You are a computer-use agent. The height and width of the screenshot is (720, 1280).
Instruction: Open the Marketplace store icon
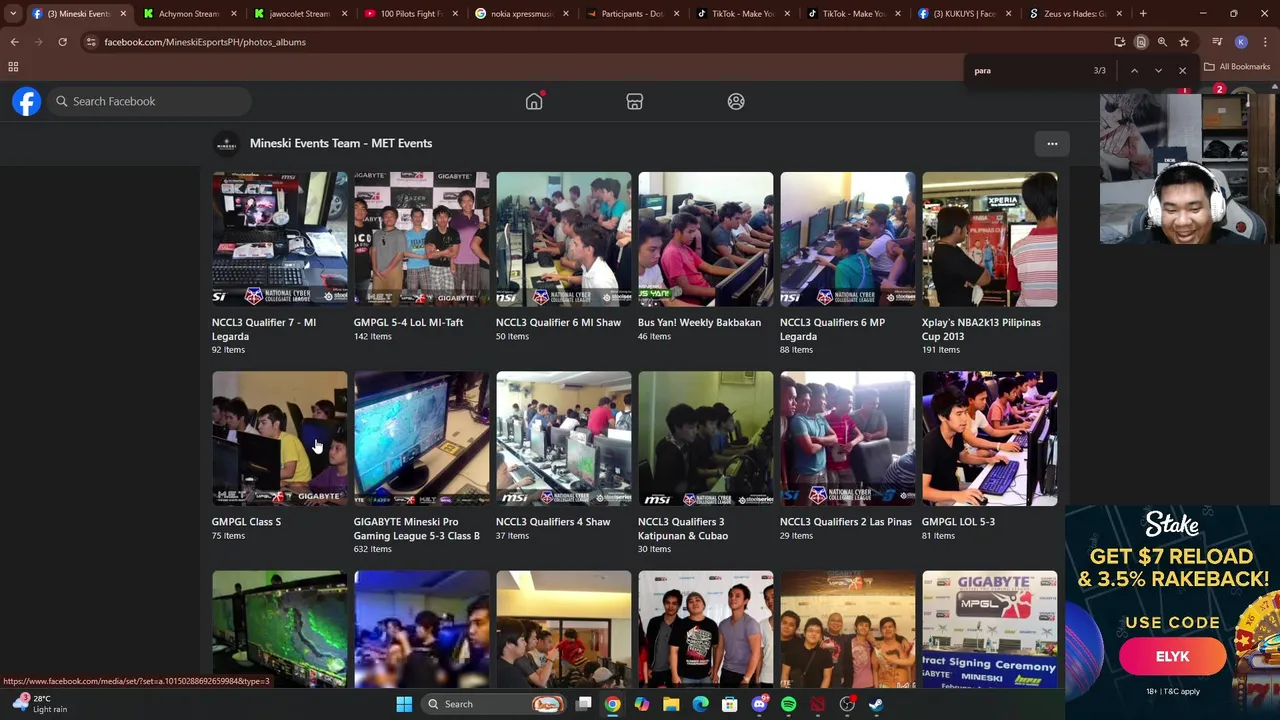click(x=634, y=101)
